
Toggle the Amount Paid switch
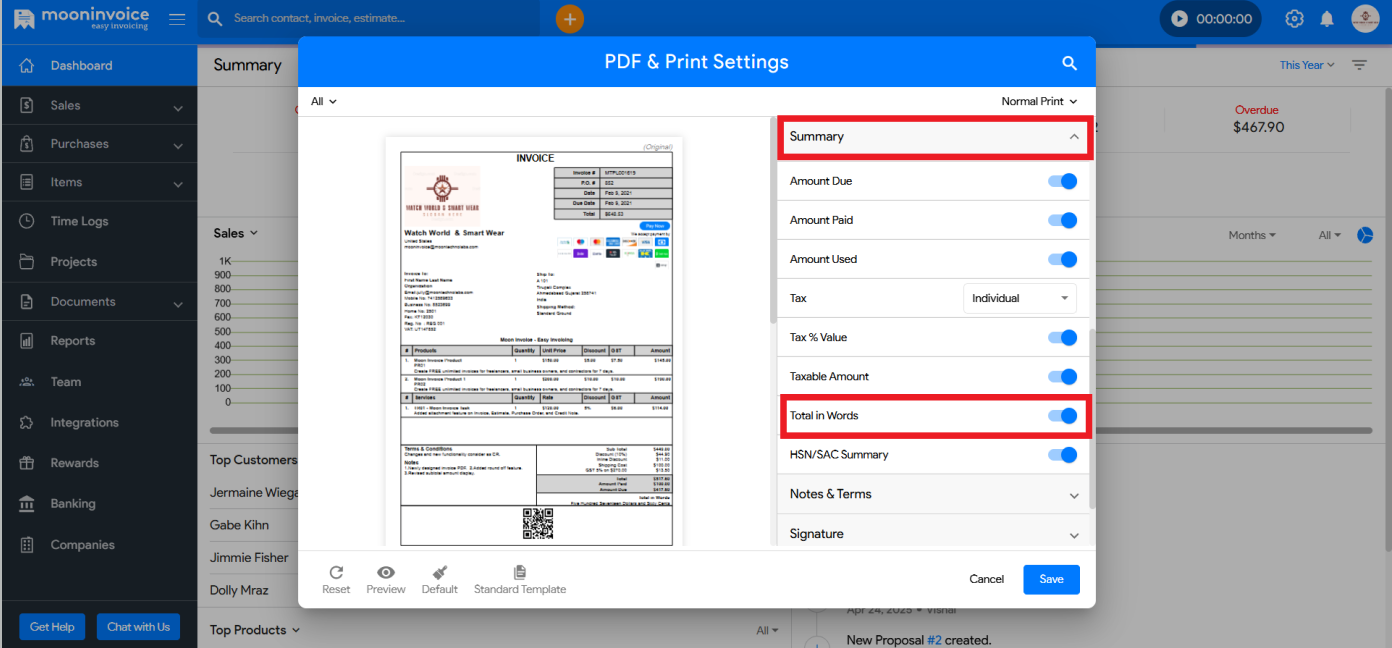coord(1062,220)
